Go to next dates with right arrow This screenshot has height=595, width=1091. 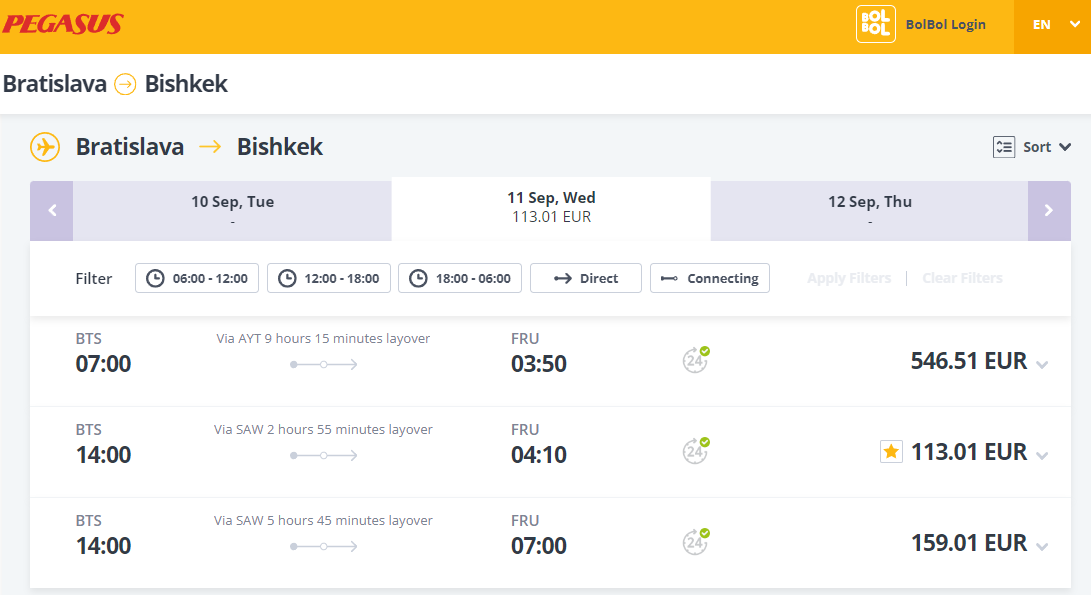tap(1049, 211)
